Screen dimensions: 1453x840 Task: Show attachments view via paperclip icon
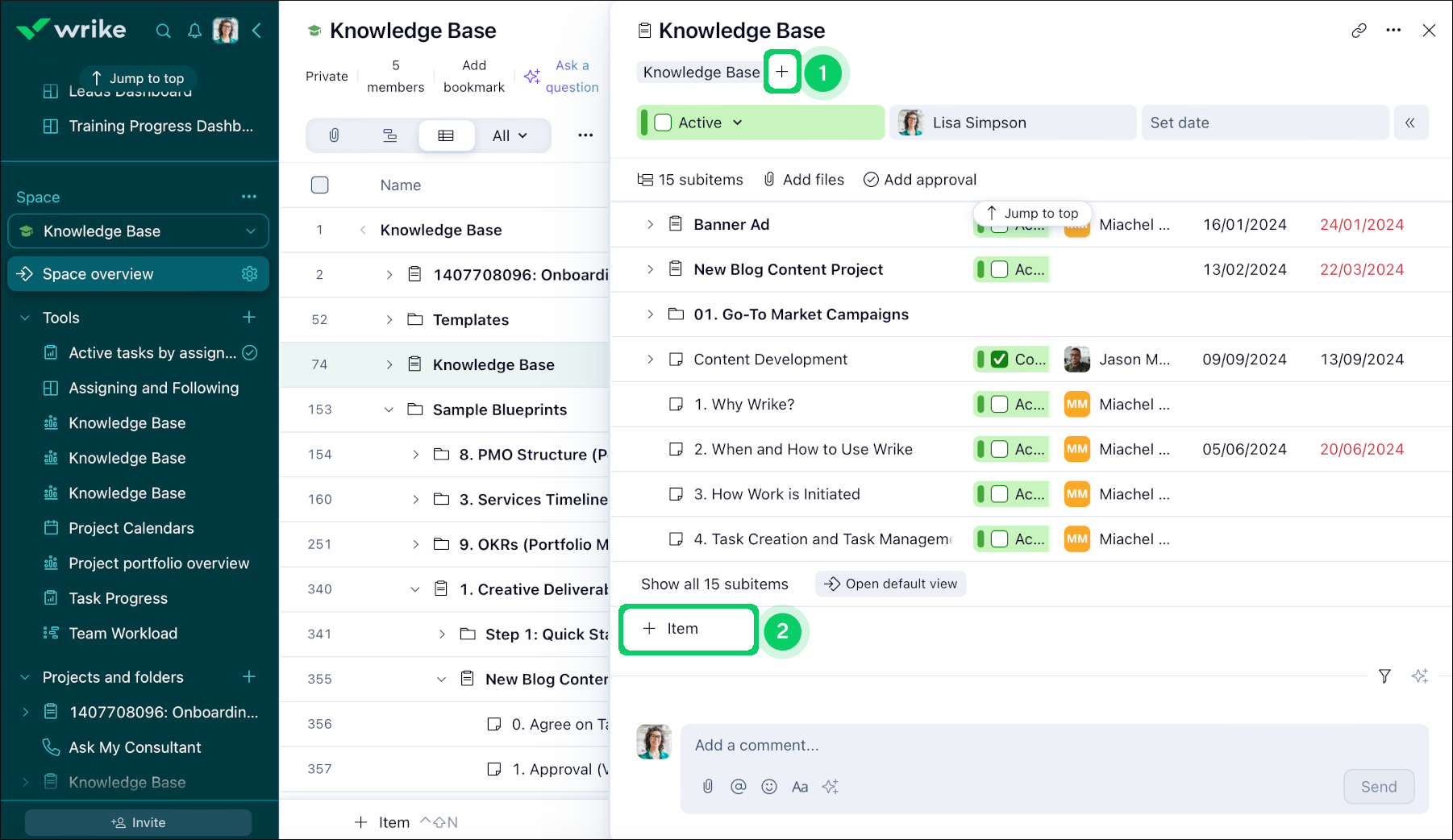click(x=334, y=135)
